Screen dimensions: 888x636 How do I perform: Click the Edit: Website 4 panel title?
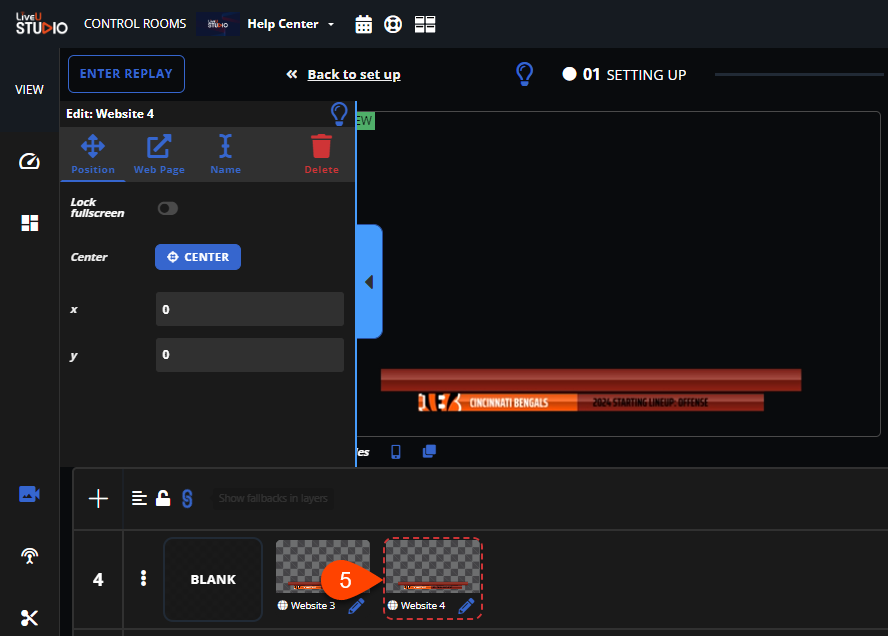pos(110,114)
